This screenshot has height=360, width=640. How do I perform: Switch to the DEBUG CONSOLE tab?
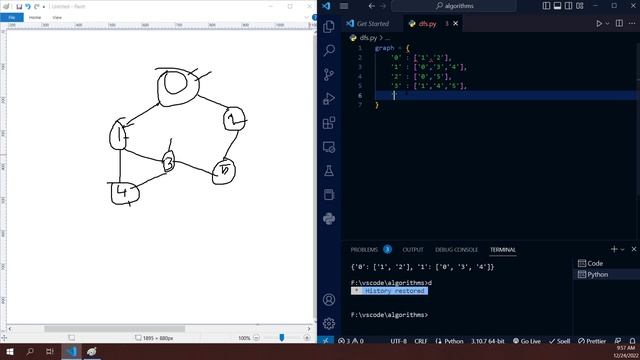456,249
